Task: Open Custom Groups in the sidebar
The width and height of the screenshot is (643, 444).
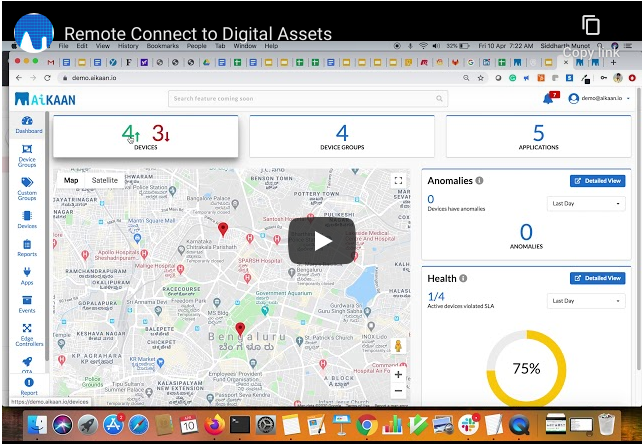Action: tap(27, 187)
